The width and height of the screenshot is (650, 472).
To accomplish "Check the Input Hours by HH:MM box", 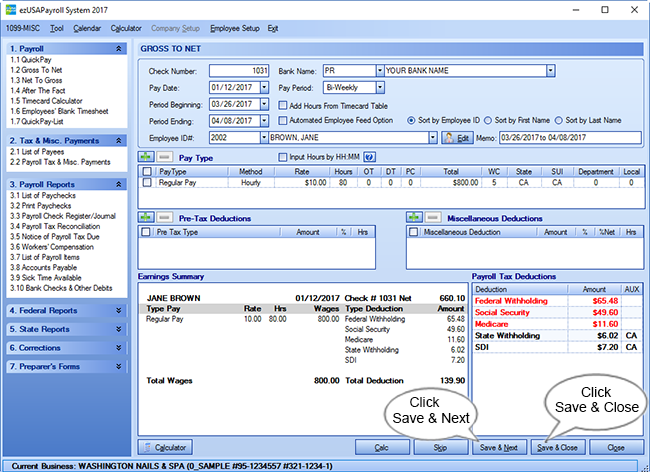I will 282,156.
